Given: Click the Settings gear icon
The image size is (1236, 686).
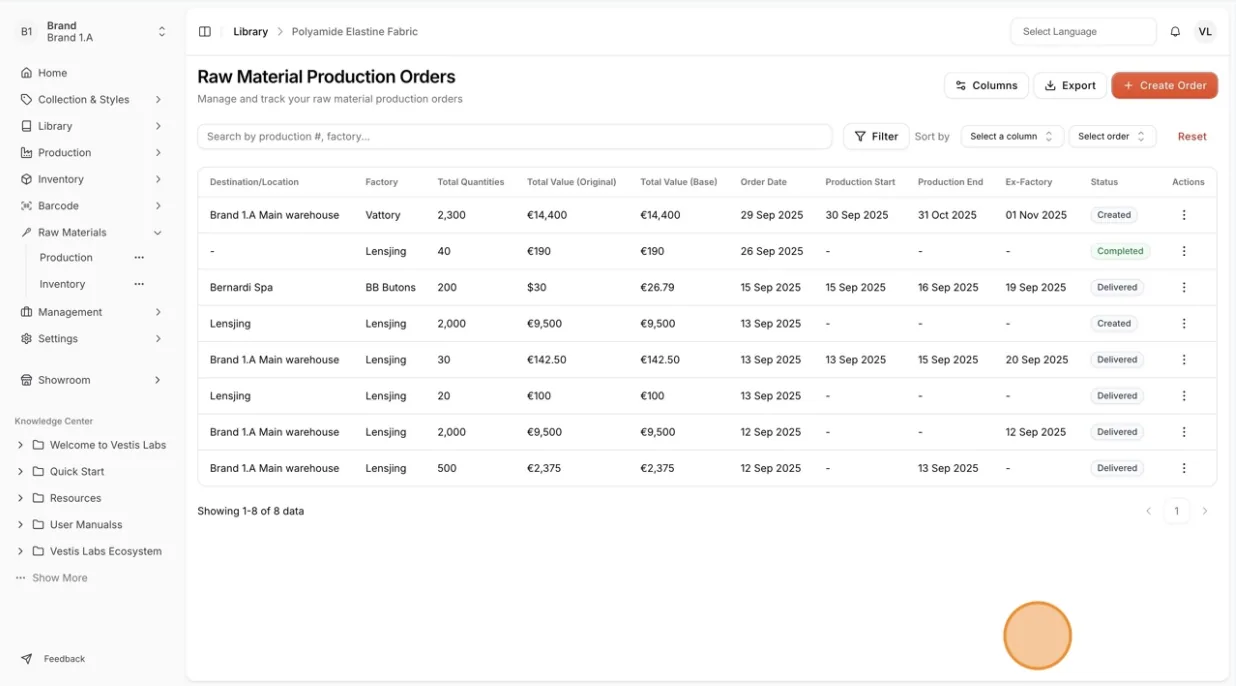Looking at the screenshot, I should point(27,339).
